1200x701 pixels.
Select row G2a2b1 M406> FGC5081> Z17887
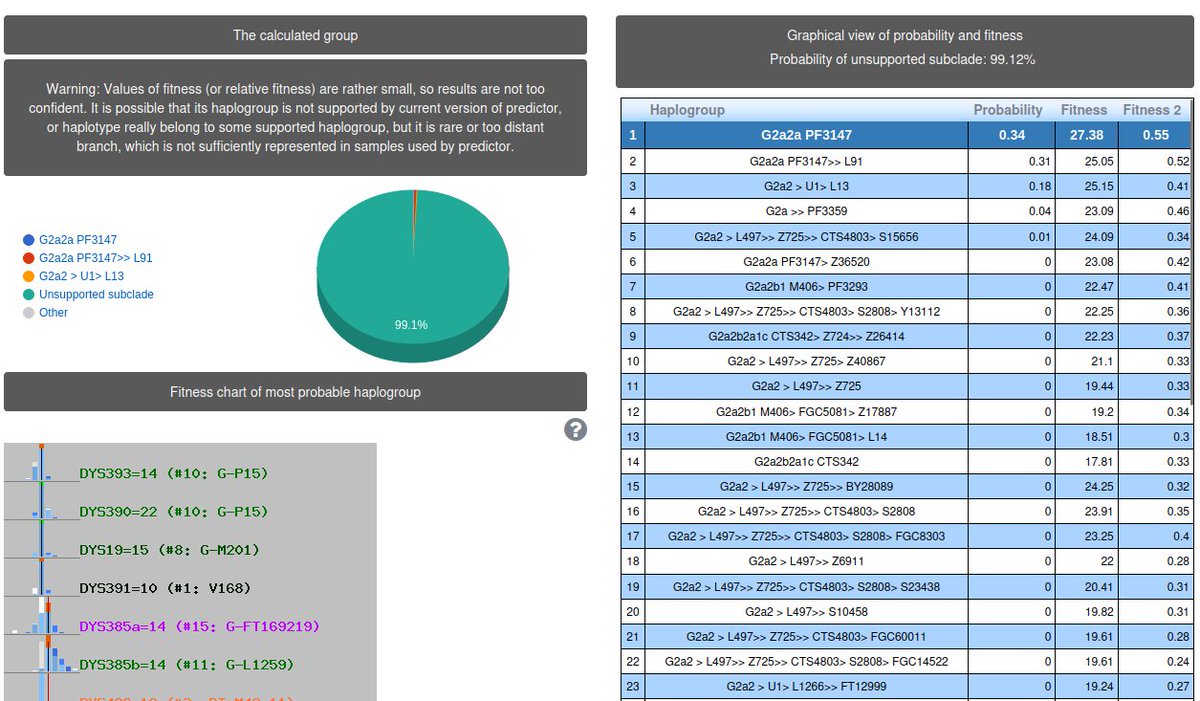coord(908,411)
